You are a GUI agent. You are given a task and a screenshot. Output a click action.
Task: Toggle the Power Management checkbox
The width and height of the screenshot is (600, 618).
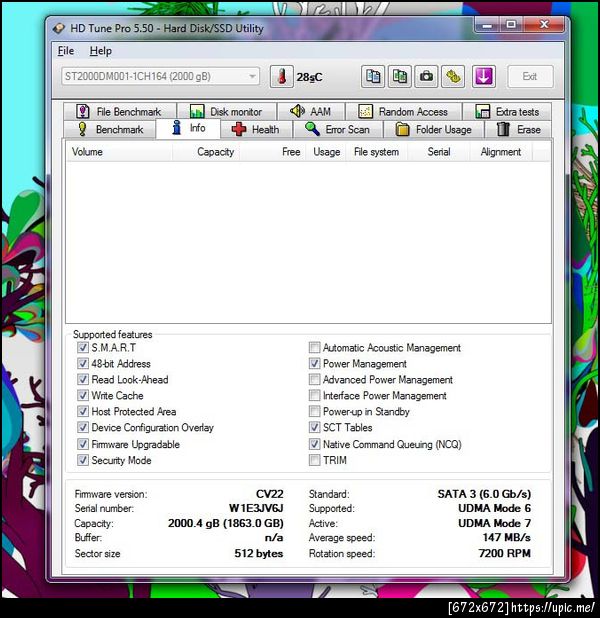tap(314, 363)
